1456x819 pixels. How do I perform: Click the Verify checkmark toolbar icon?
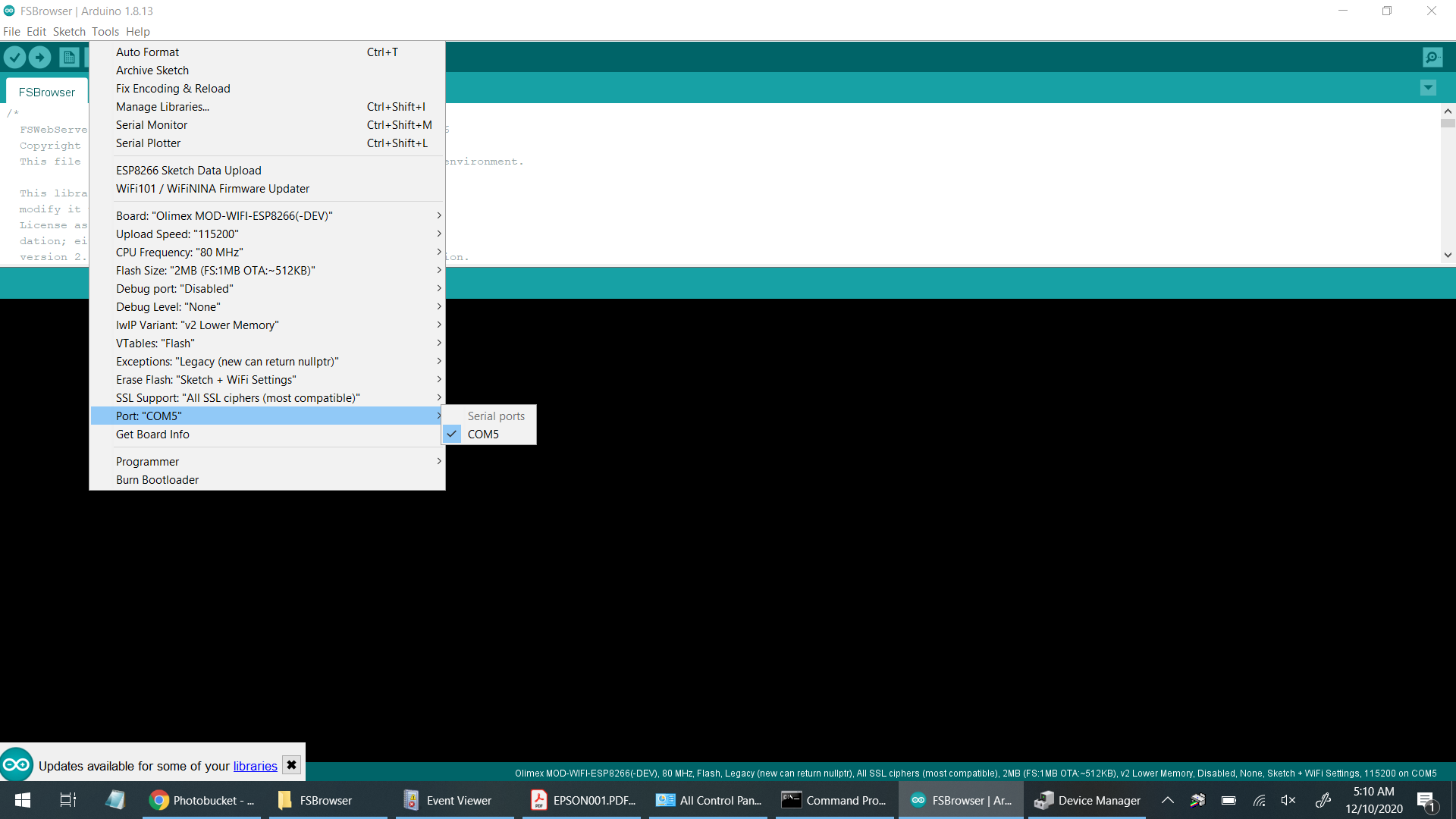click(15, 57)
